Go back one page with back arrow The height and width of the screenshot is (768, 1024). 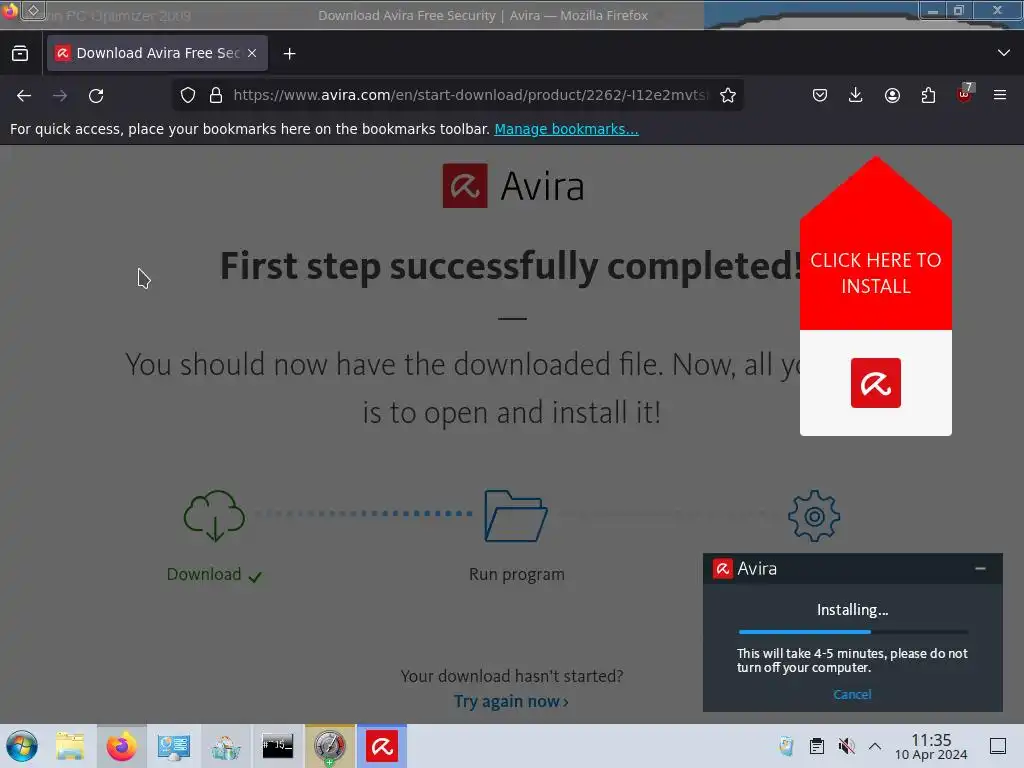[x=24, y=95]
